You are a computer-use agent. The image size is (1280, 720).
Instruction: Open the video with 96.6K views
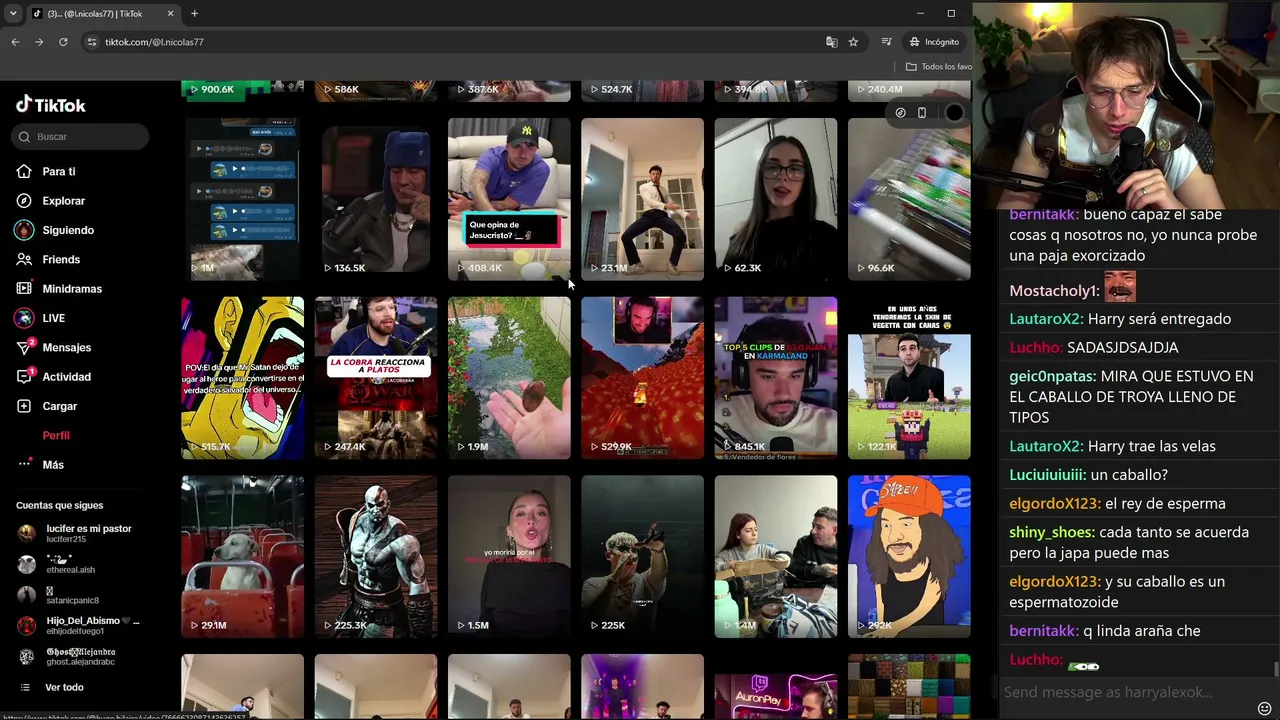(909, 199)
